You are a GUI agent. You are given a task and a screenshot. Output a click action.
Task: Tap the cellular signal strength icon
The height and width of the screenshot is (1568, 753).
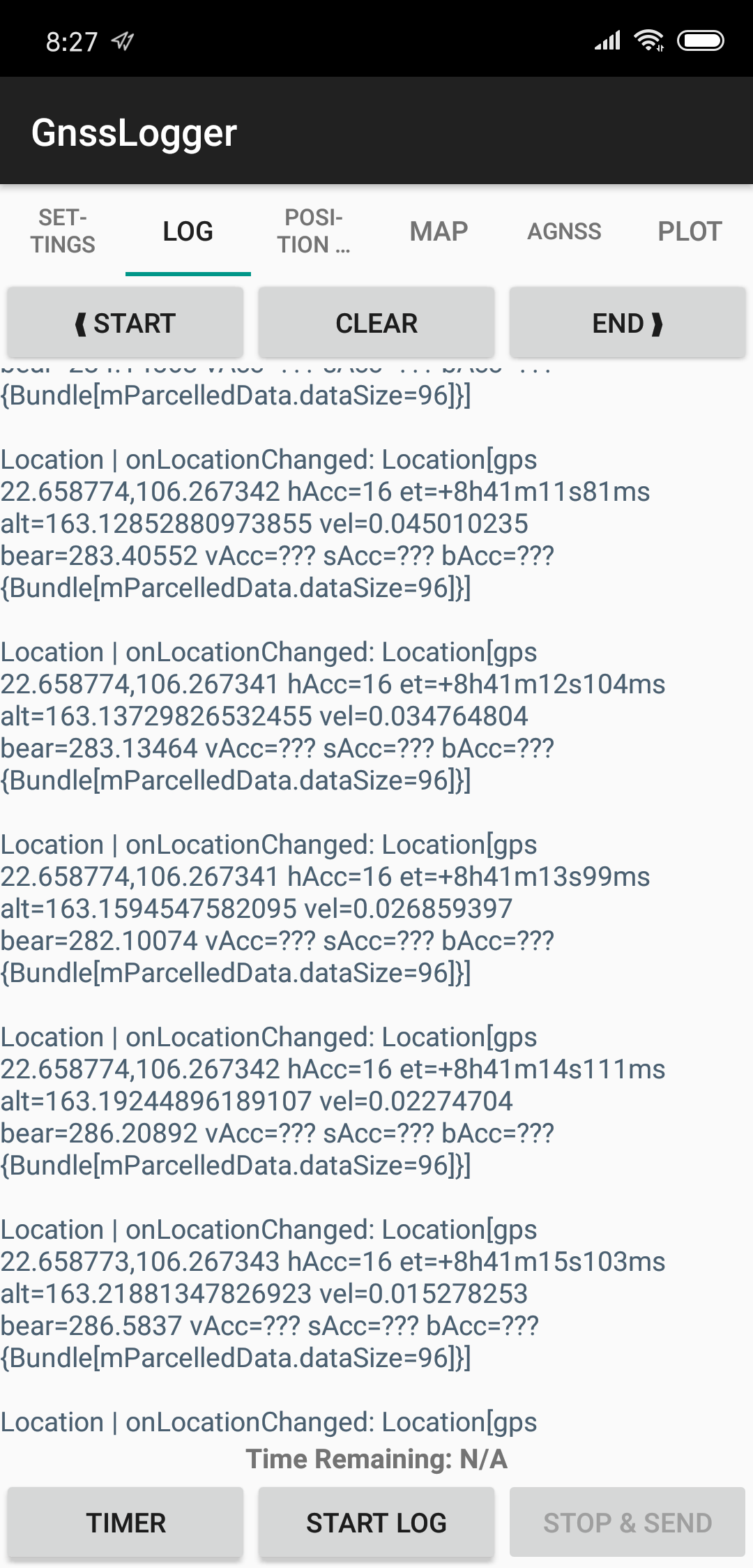click(x=607, y=41)
